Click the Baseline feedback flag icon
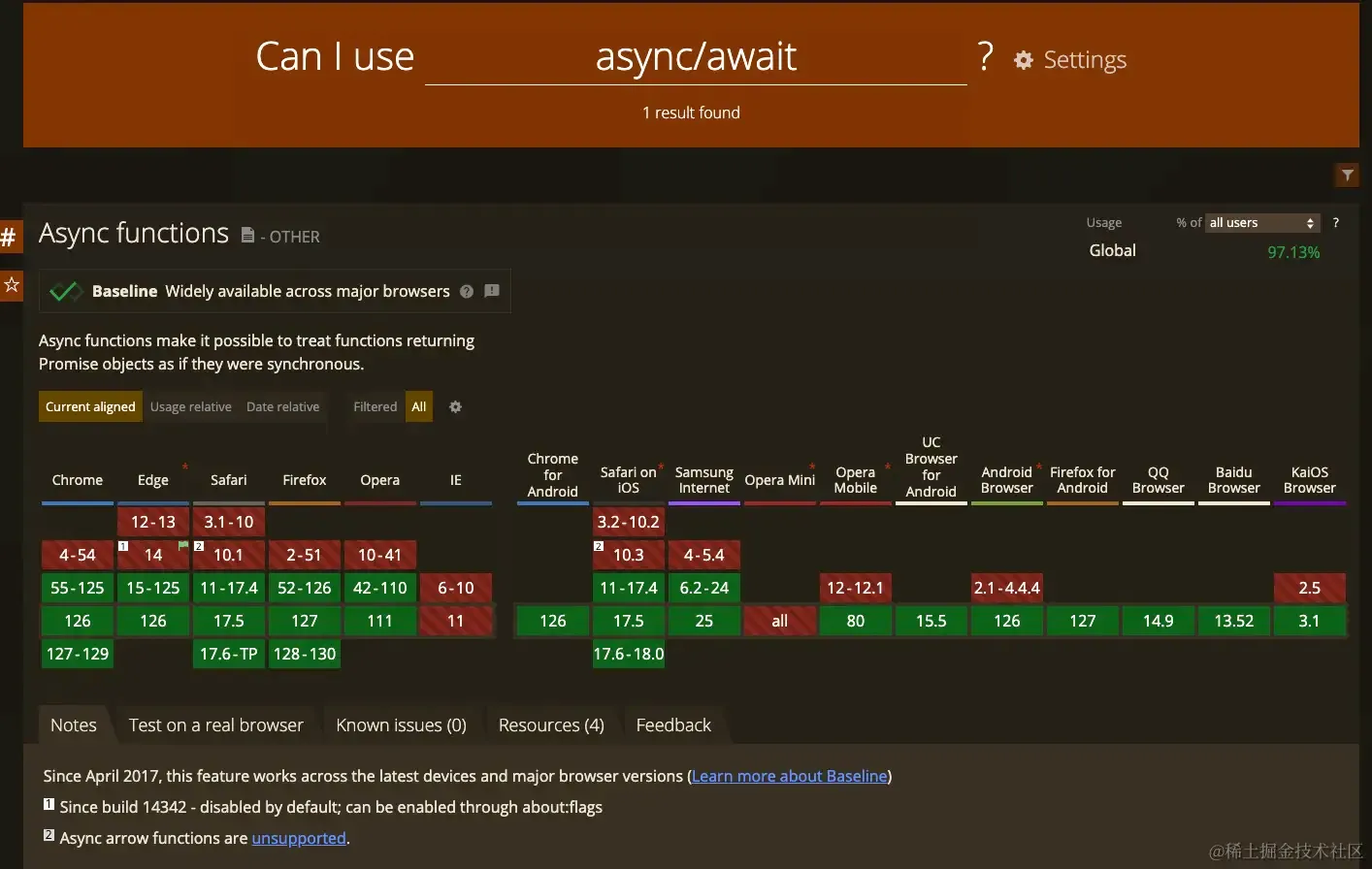Viewport: 1372px width, 869px height. (x=492, y=291)
